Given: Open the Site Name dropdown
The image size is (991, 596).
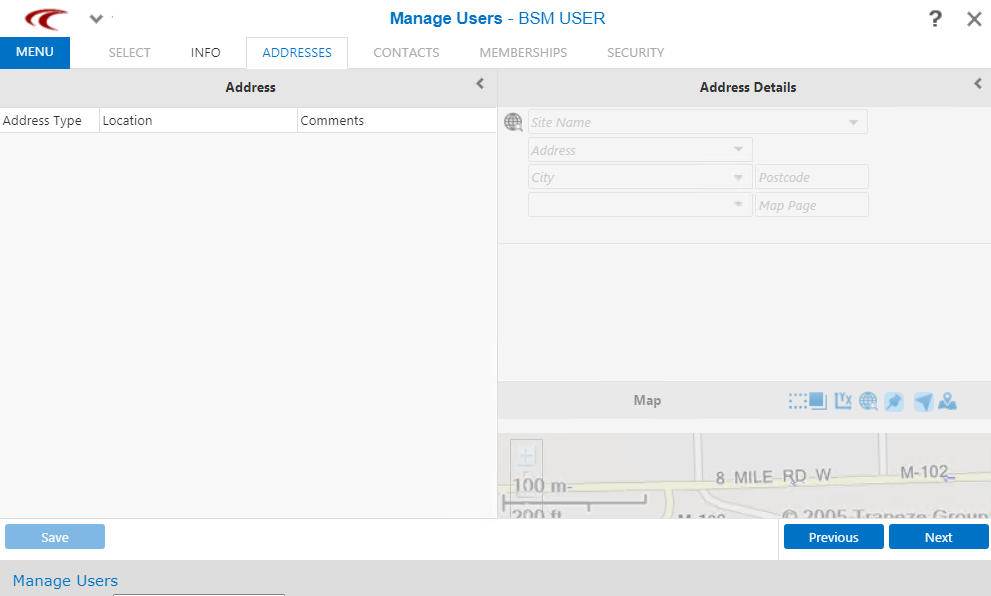Looking at the screenshot, I should tap(855, 121).
